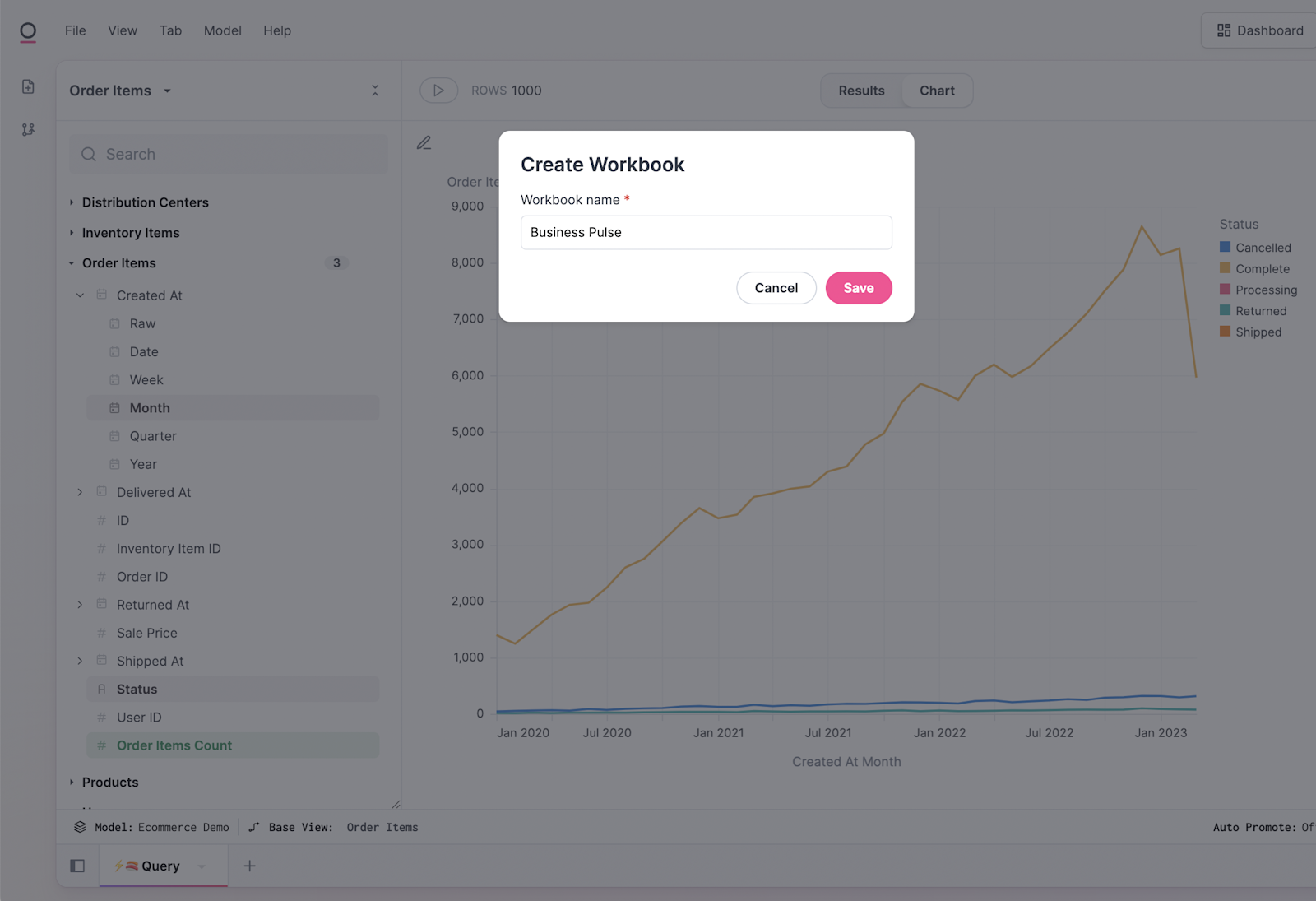This screenshot has height=901, width=1316.
Task: Open the Model menu
Action: (x=222, y=30)
